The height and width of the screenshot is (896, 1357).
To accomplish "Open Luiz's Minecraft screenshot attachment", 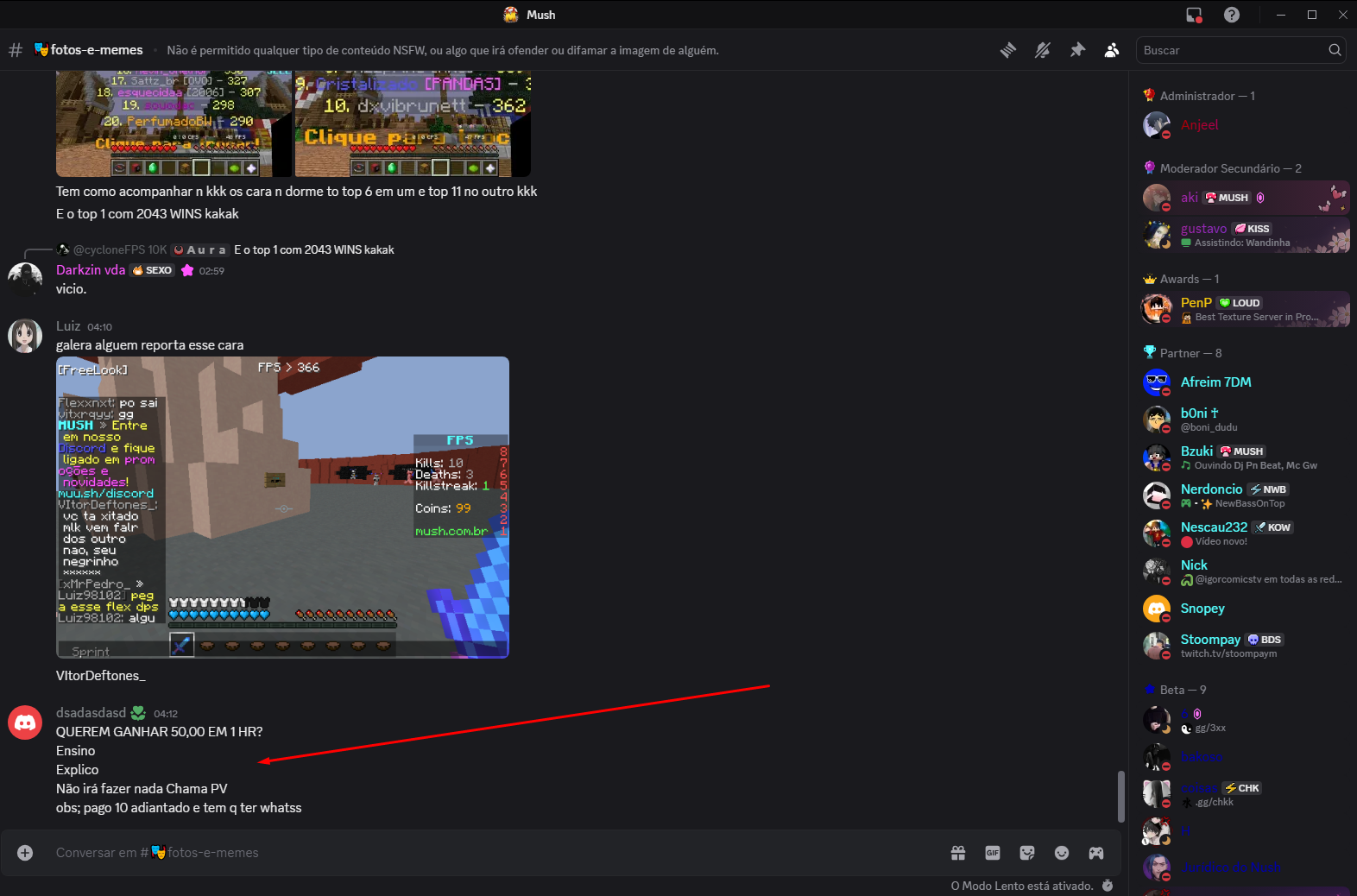I will point(282,508).
